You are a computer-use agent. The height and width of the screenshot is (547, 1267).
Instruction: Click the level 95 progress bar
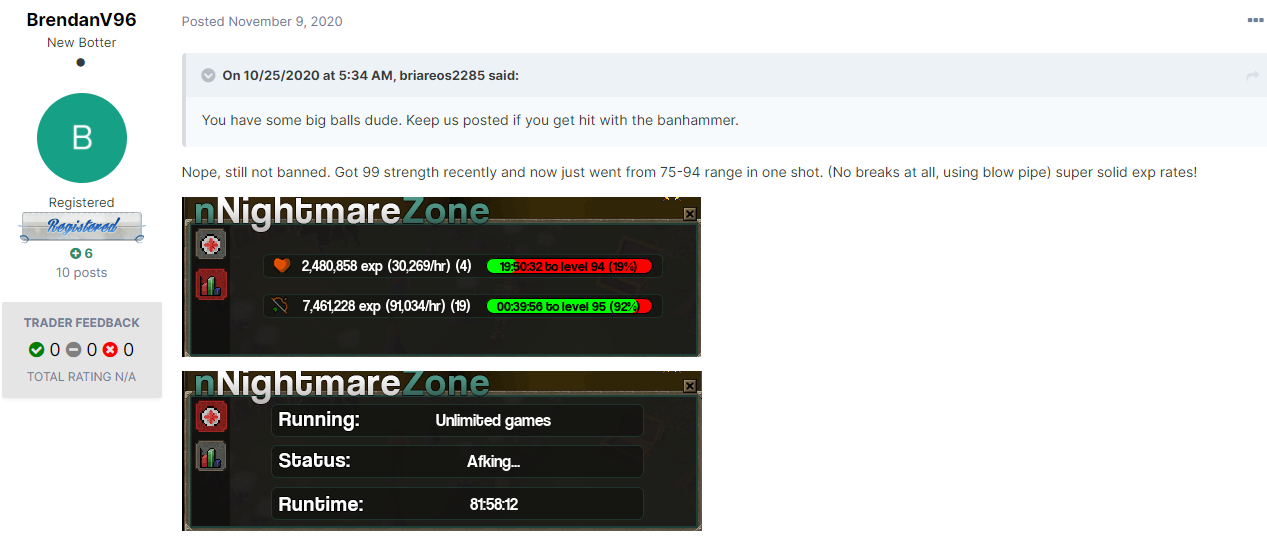pyautogui.click(x=569, y=306)
